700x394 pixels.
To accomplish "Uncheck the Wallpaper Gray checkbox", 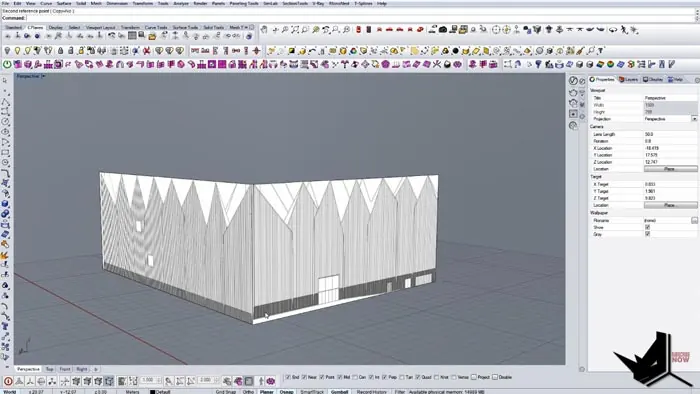I will tap(647, 234).
